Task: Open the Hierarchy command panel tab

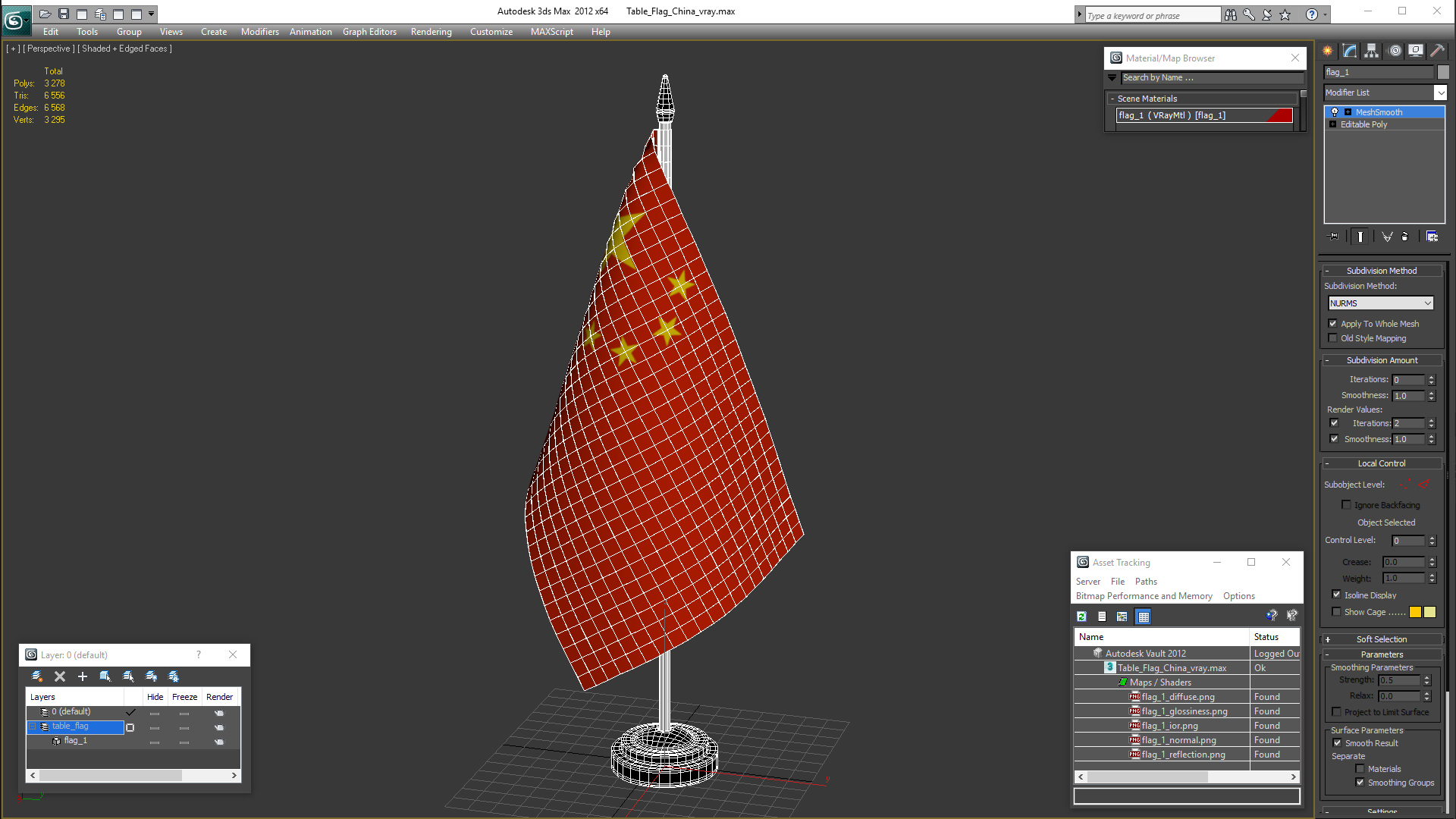Action: pos(1371,51)
